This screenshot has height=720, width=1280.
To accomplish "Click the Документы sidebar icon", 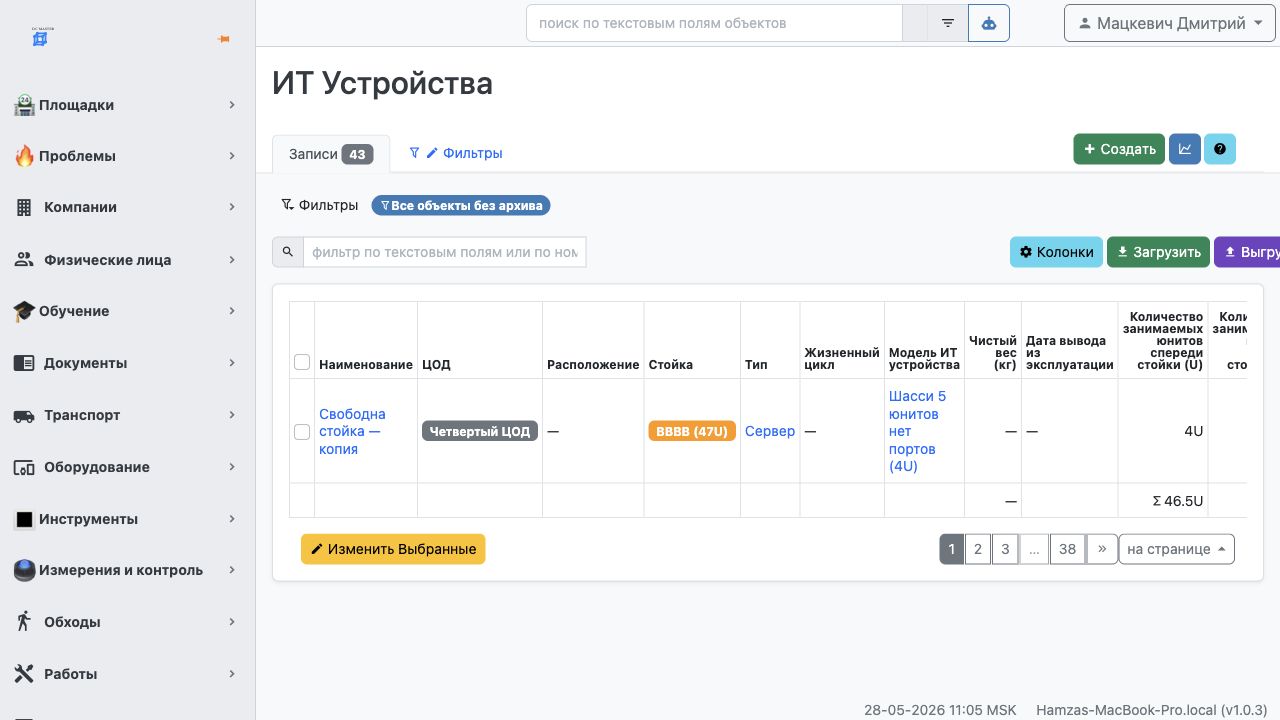I will click(x=24, y=363).
